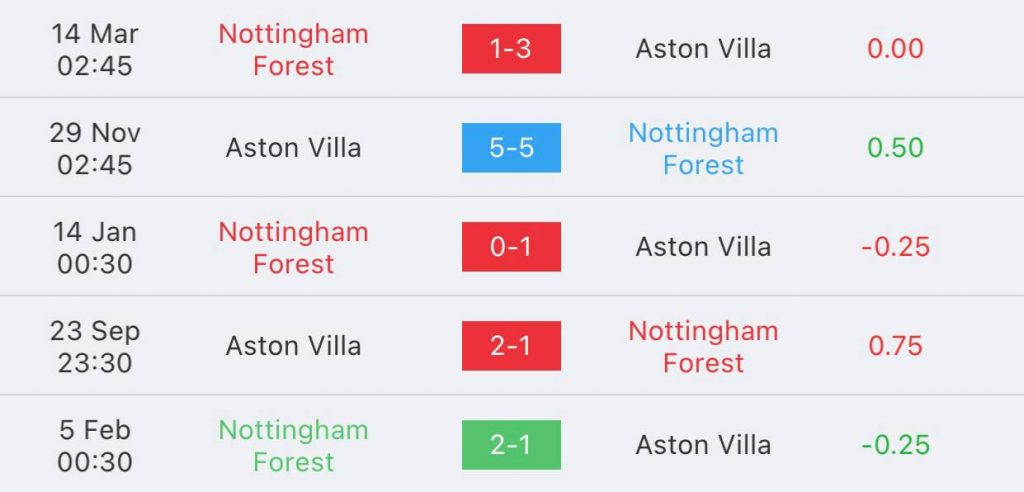Click the 0.75 handicap value
1024x492 pixels.
pos(895,346)
